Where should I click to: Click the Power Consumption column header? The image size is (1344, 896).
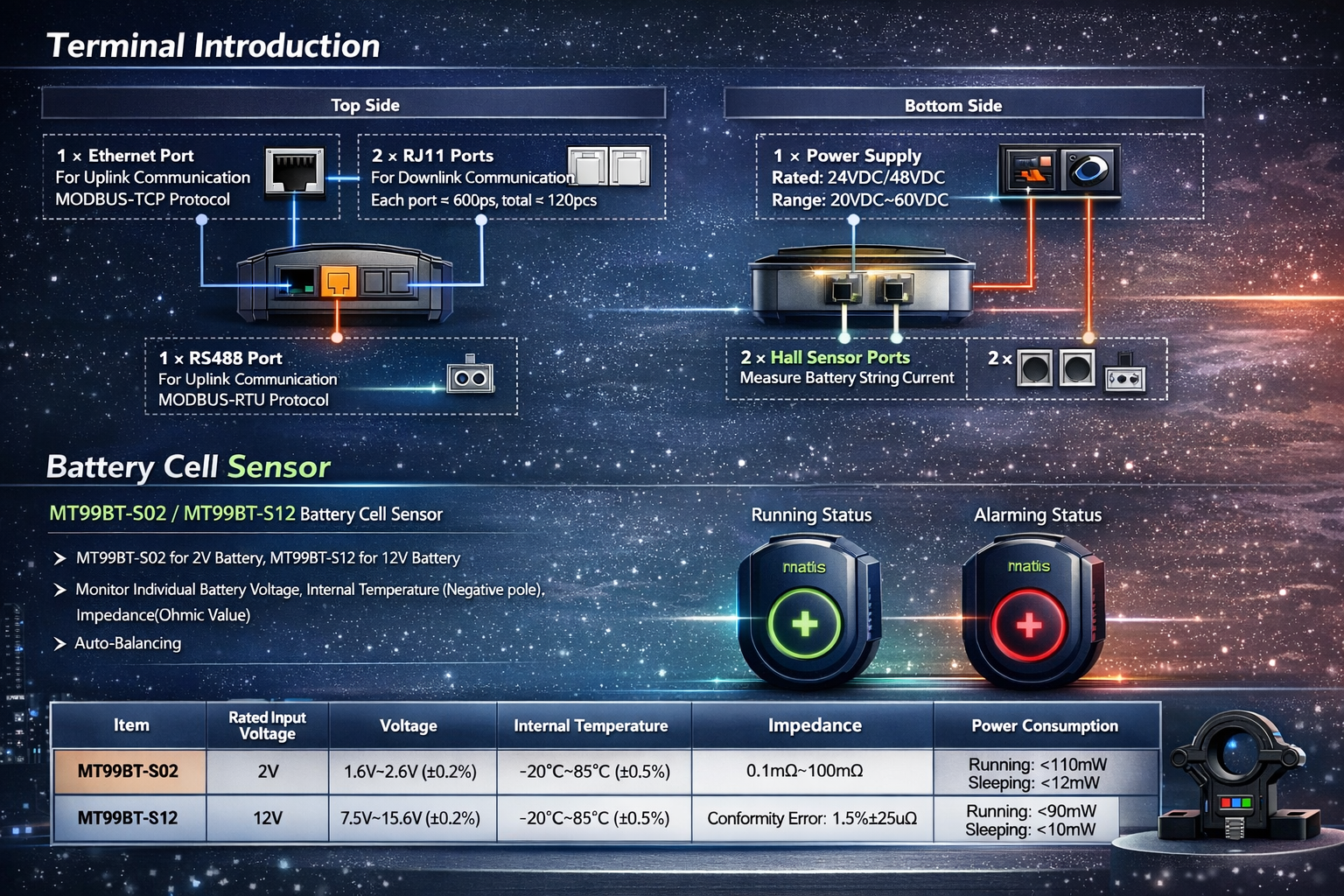[1045, 725]
